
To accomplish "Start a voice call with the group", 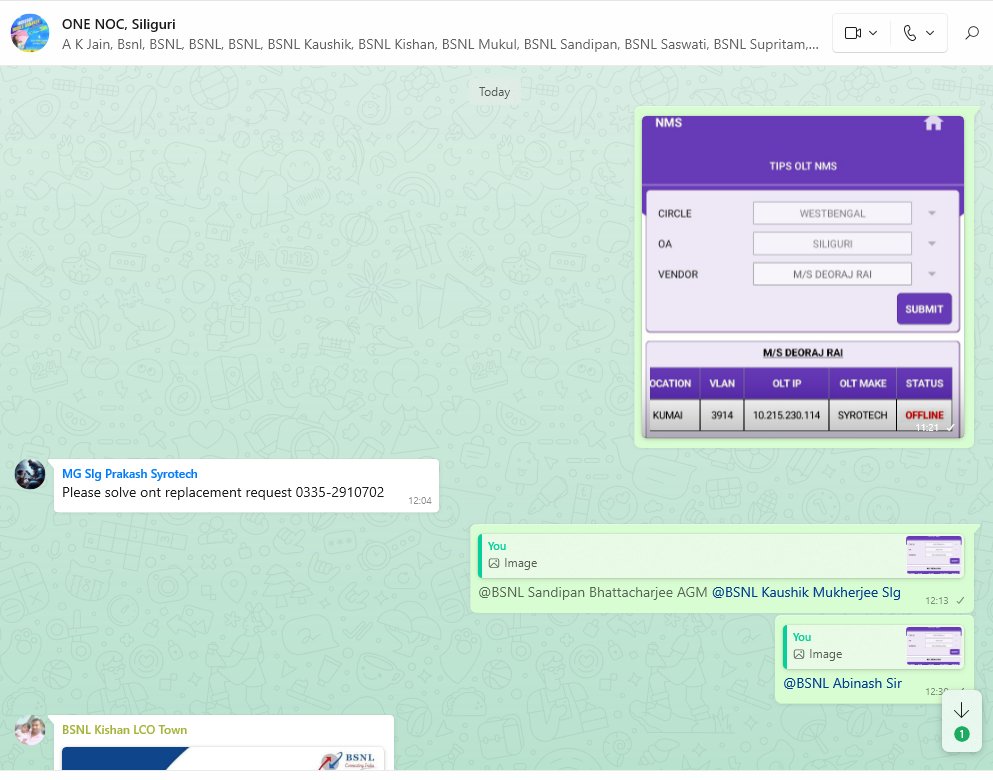I will point(909,33).
